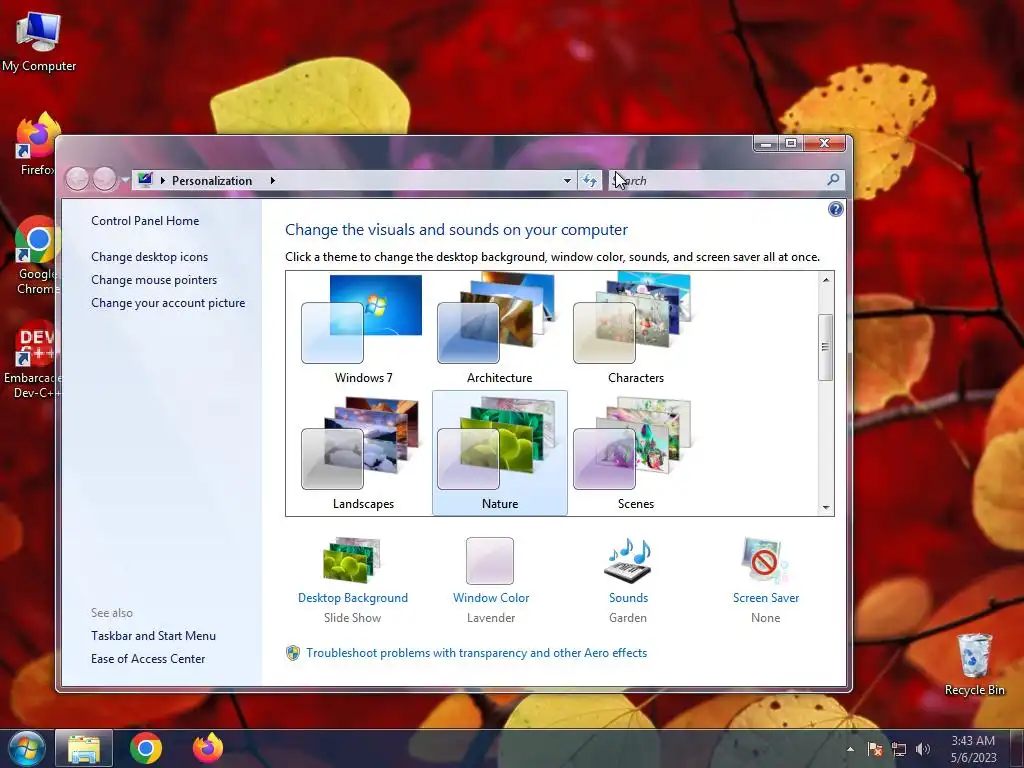1024x768 pixels.
Task: Minimize the Personalization window
Action: click(765, 143)
